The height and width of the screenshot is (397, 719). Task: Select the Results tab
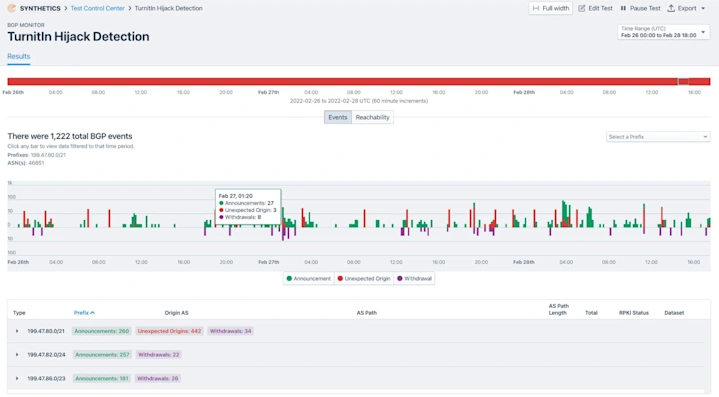pos(18,56)
